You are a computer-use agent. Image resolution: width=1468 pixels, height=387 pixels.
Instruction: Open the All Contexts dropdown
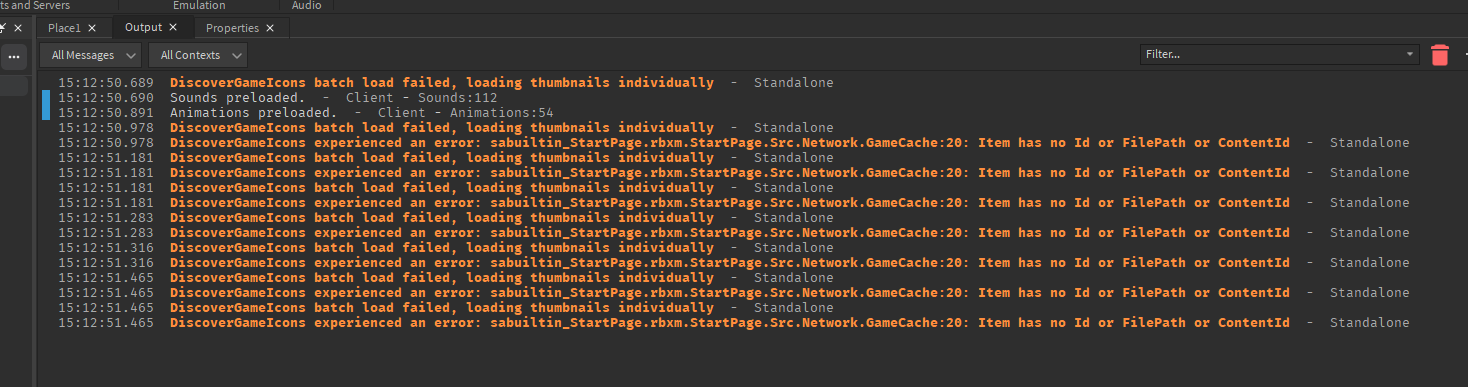198,55
